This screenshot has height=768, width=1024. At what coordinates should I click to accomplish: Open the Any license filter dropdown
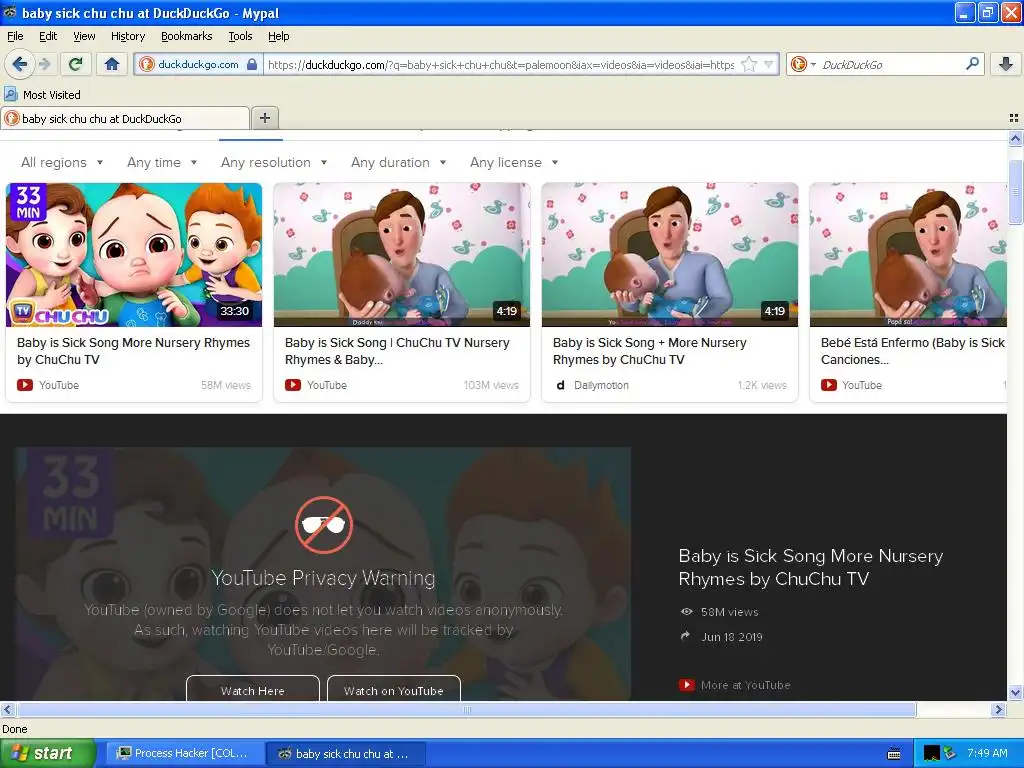514,163
